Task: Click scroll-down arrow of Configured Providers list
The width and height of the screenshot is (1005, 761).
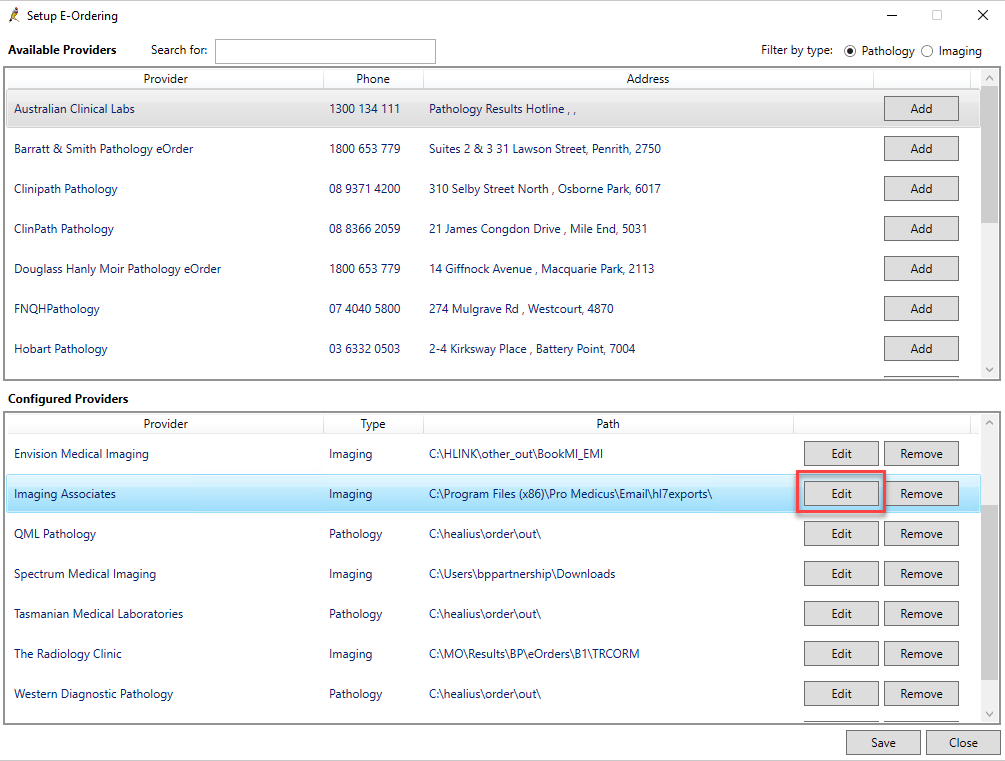Action: pos(989,714)
